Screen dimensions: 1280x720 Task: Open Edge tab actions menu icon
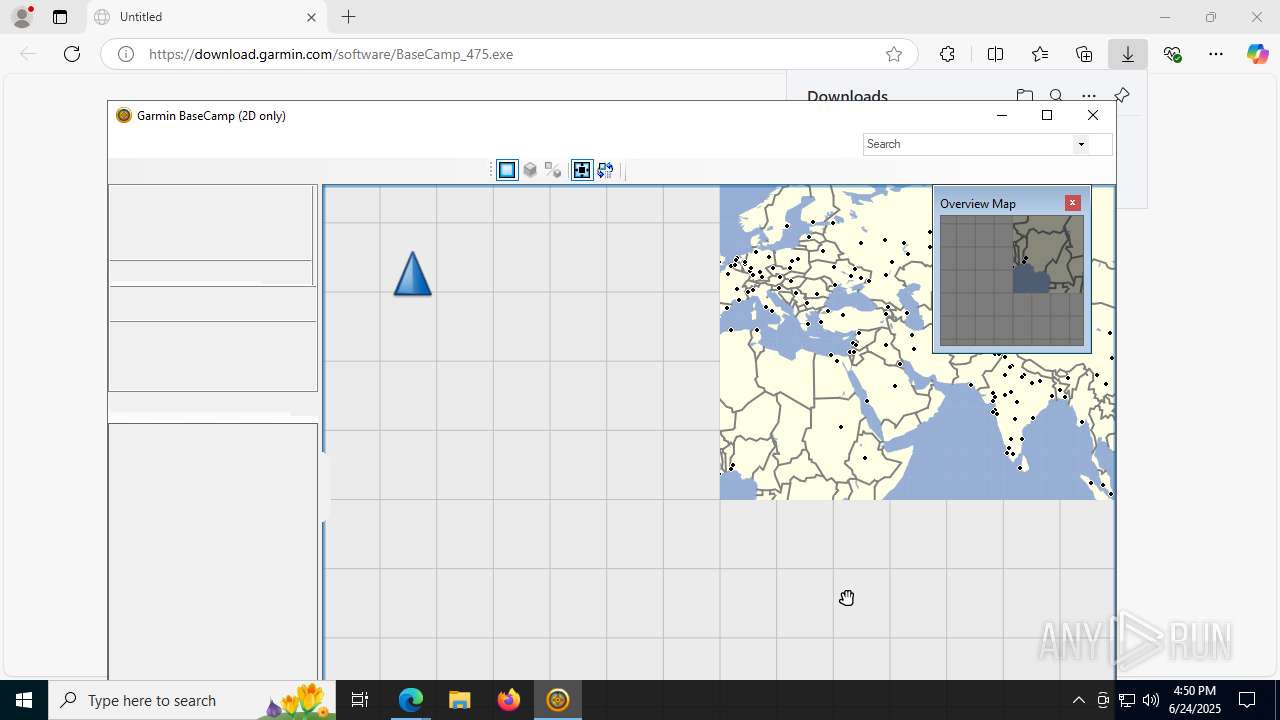60,17
